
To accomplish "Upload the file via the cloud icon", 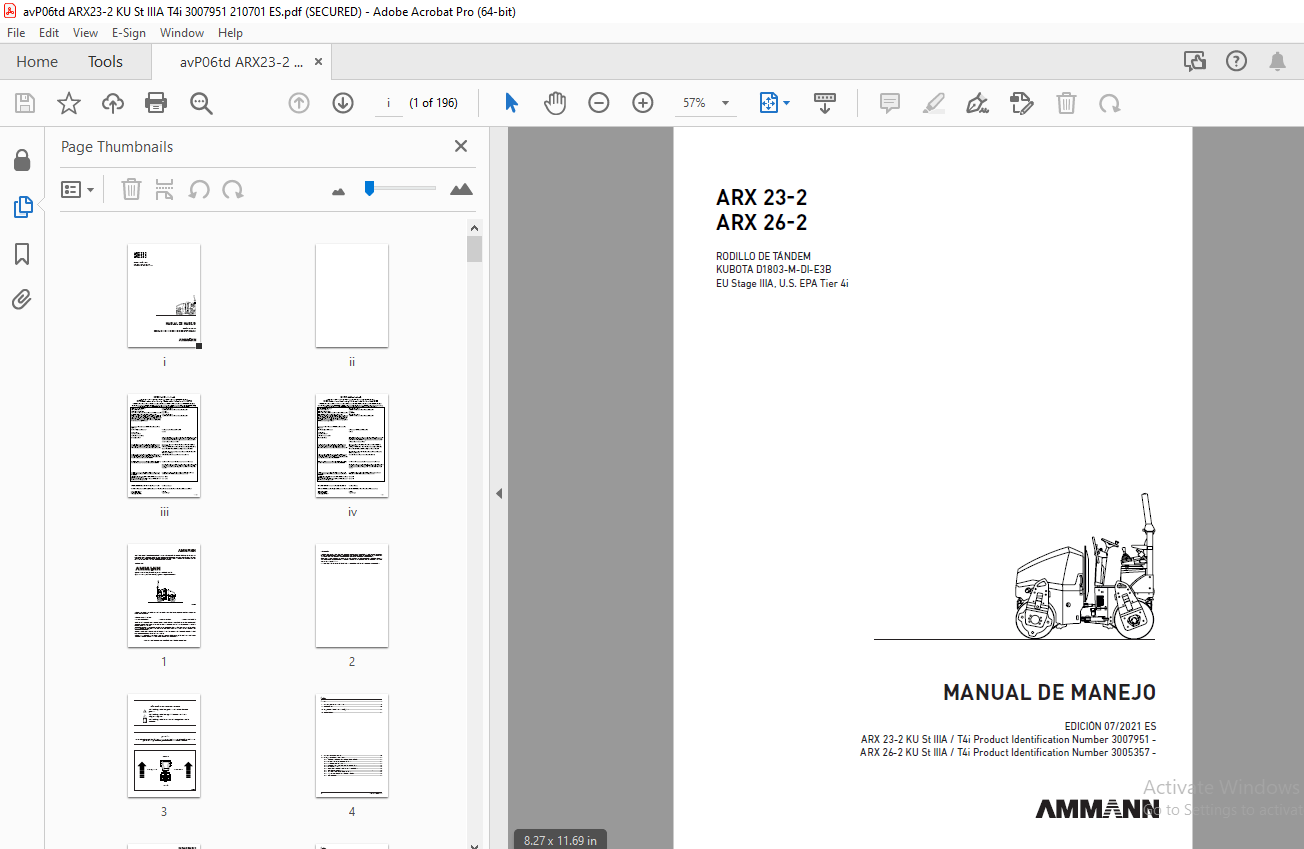I will coord(113,103).
